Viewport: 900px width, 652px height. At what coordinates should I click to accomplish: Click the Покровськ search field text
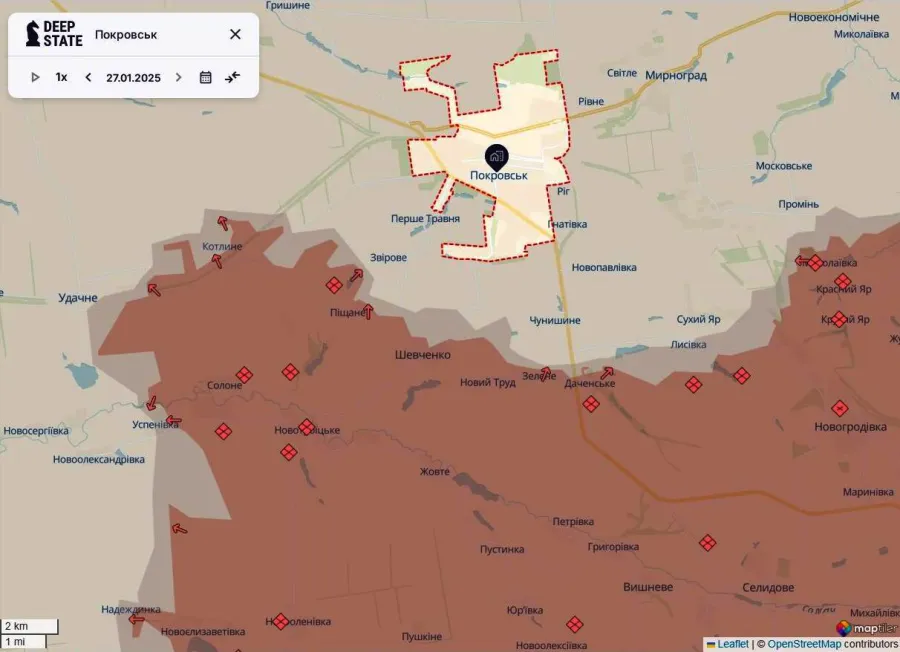tap(126, 35)
